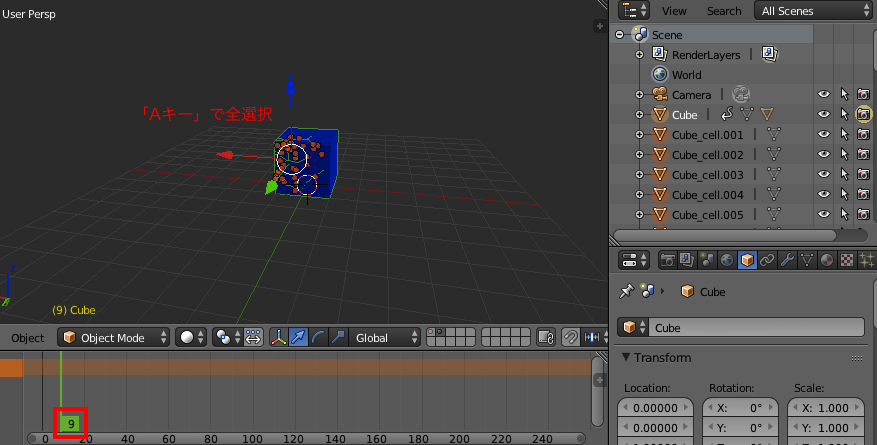The height and width of the screenshot is (445, 877).
Task: Toggle selectability arrow for Camera
Action: click(845, 94)
